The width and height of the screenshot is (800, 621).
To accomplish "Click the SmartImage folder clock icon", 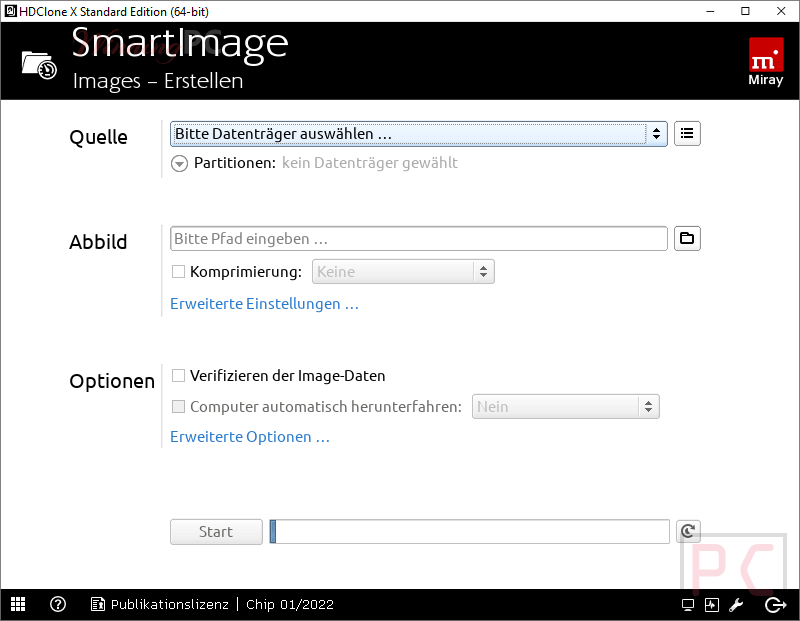I will click(39, 65).
